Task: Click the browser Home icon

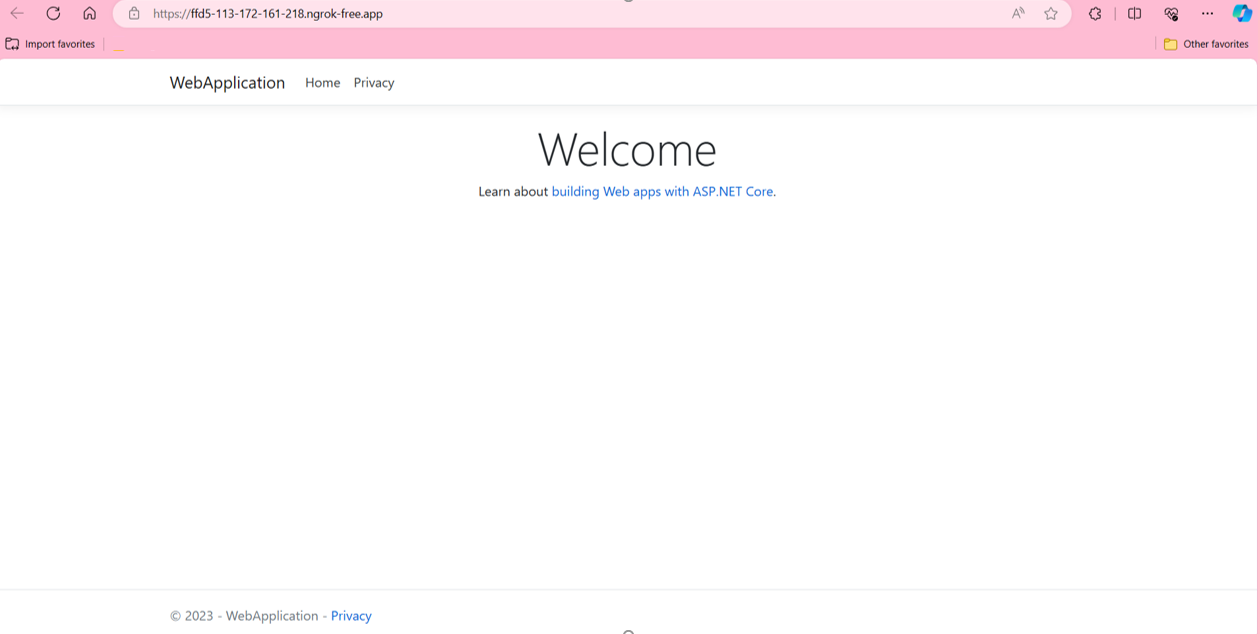Action: pos(89,14)
